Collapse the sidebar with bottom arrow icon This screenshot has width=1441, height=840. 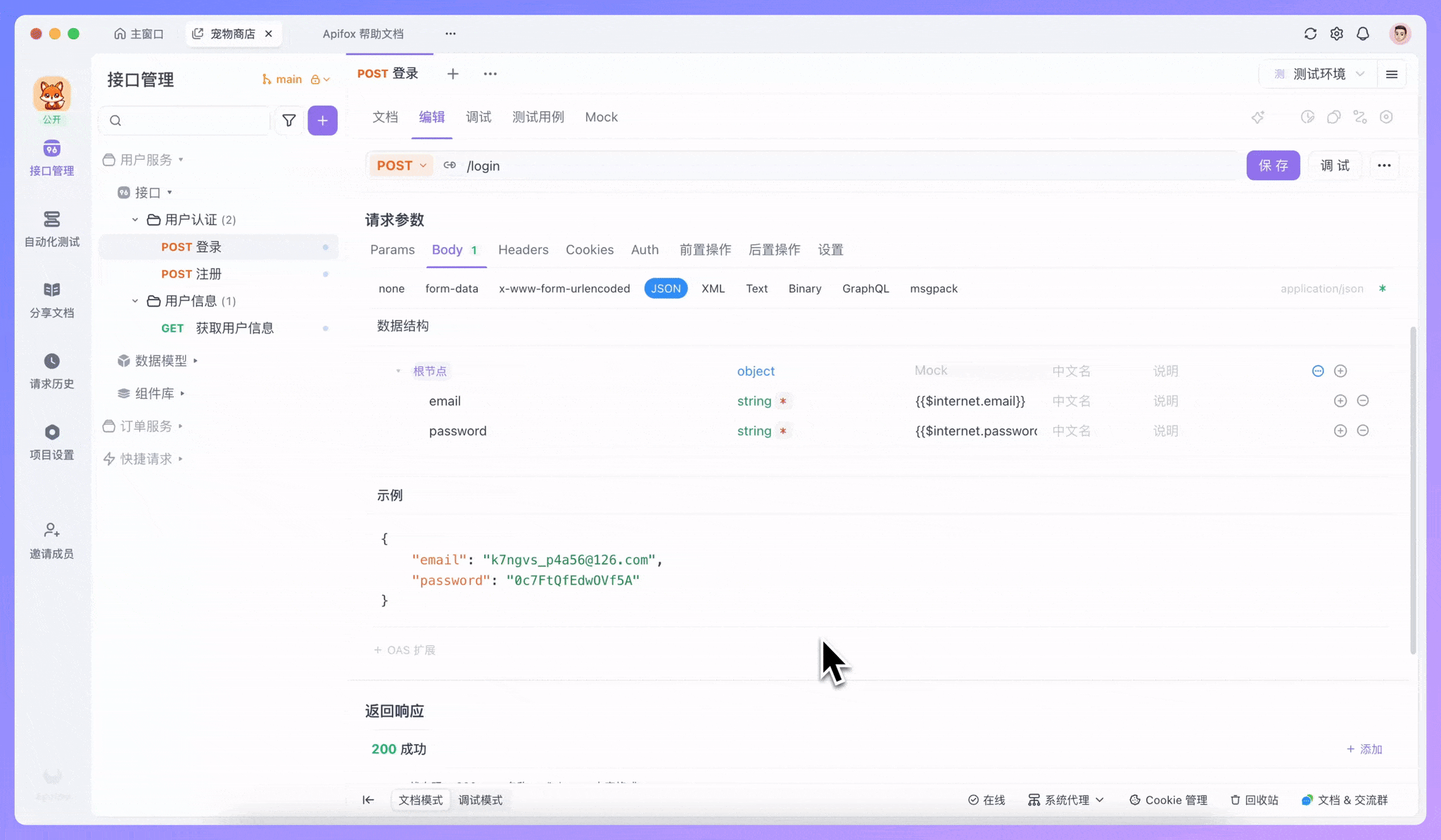(x=368, y=800)
